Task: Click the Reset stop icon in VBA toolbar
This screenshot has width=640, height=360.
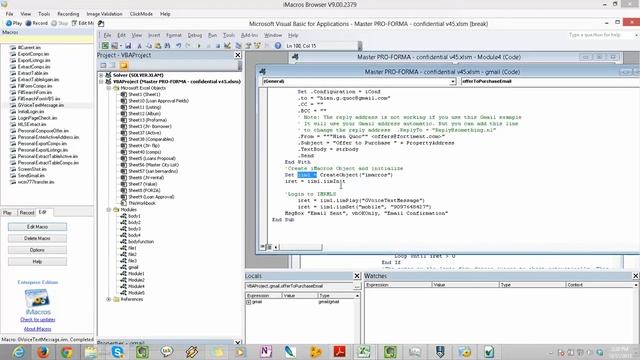Action: pos(218,46)
